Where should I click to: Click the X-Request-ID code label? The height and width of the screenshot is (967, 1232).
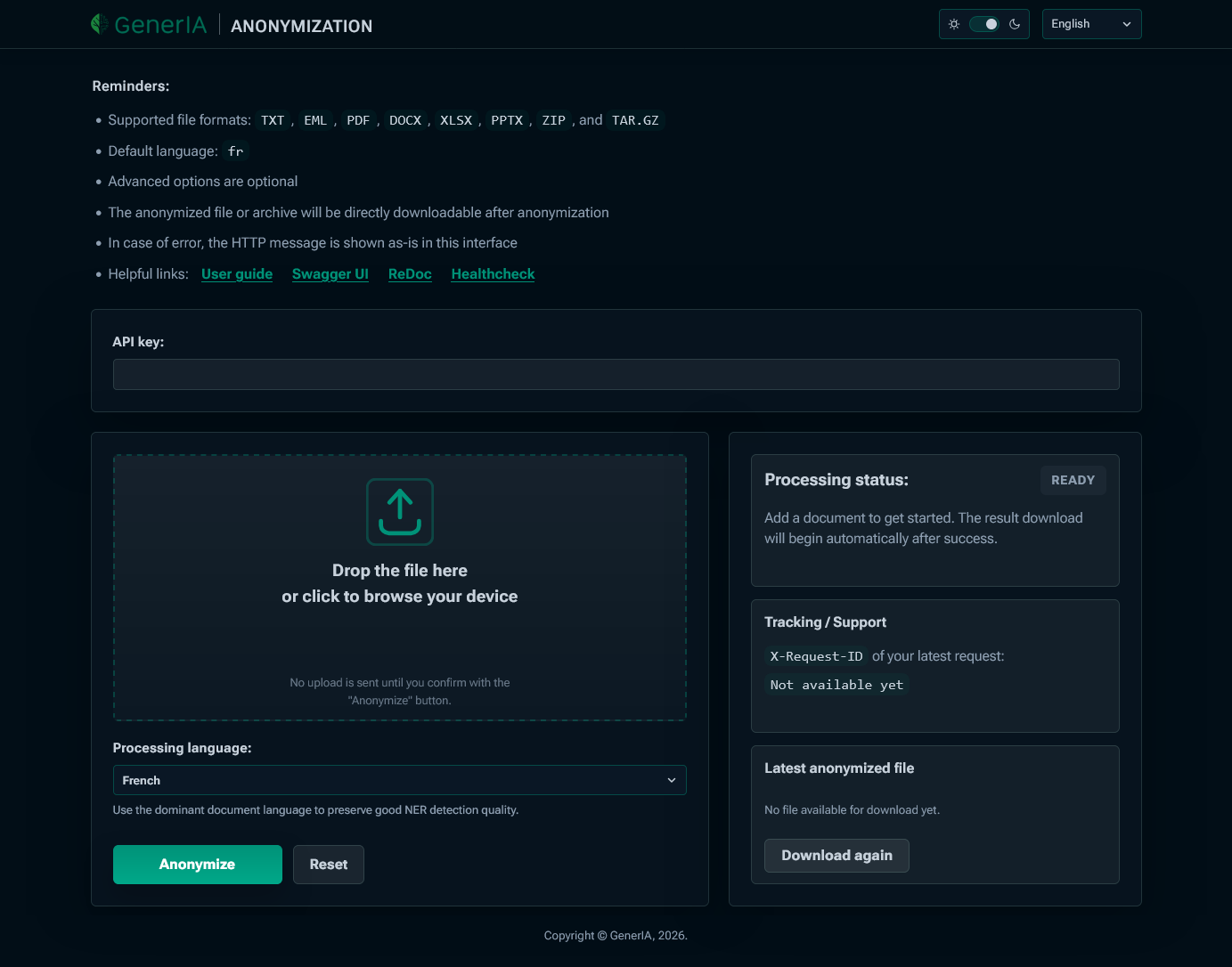click(x=816, y=656)
